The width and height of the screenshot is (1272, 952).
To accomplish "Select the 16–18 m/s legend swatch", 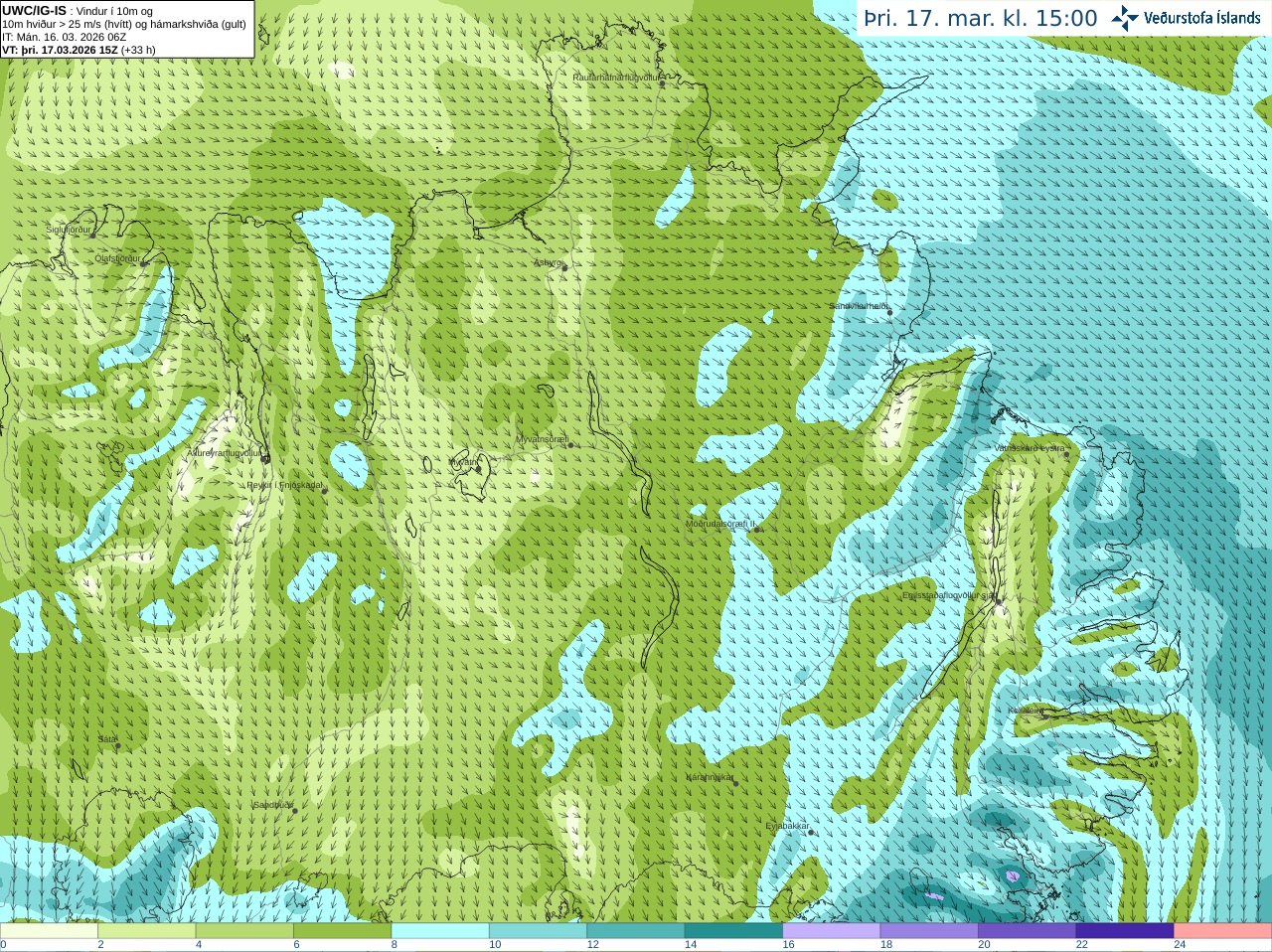I will (x=832, y=931).
